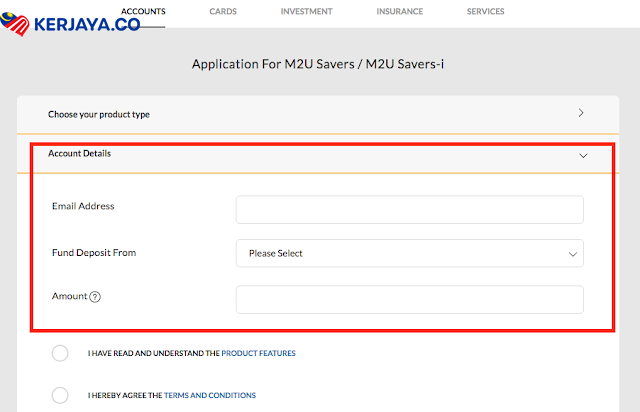640x412 pixels.
Task: Open the Product Features link
Action: (258, 353)
